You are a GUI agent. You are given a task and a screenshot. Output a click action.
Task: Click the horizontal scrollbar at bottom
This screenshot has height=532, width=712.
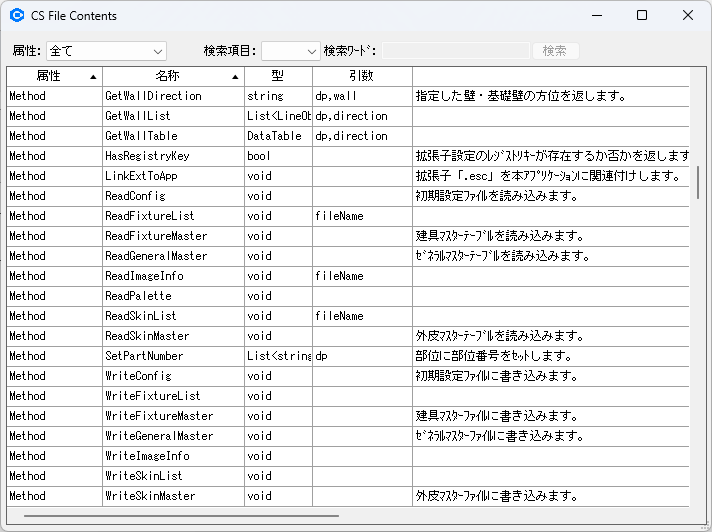coord(180,517)
